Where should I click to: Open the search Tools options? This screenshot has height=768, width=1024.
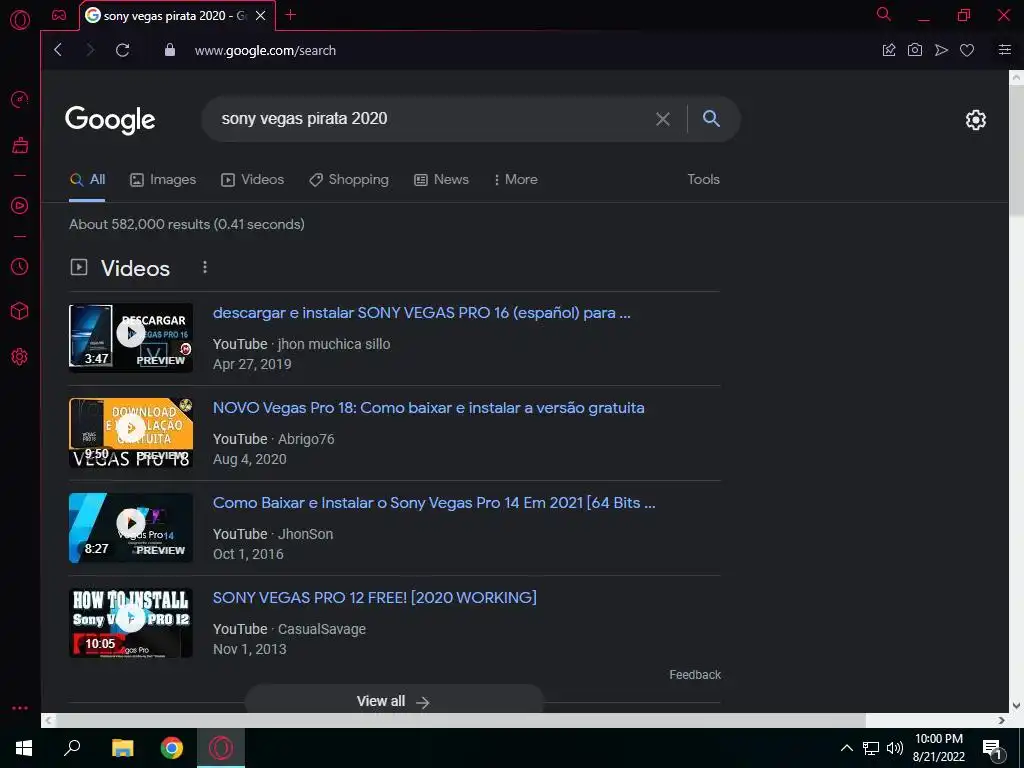[703, 179]
